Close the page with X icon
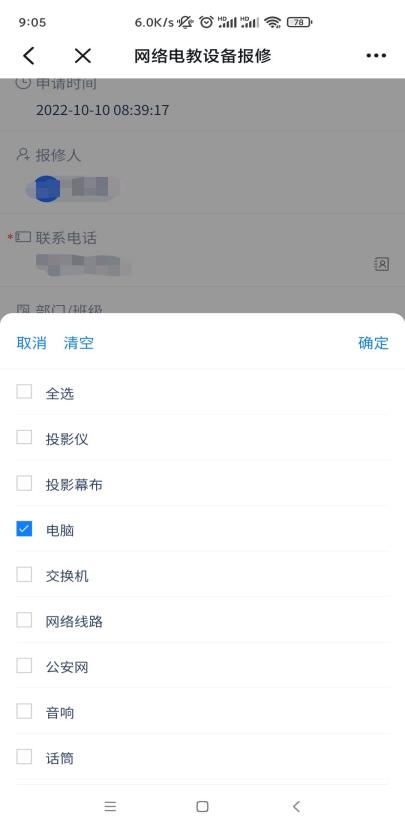 click(82, 56)
